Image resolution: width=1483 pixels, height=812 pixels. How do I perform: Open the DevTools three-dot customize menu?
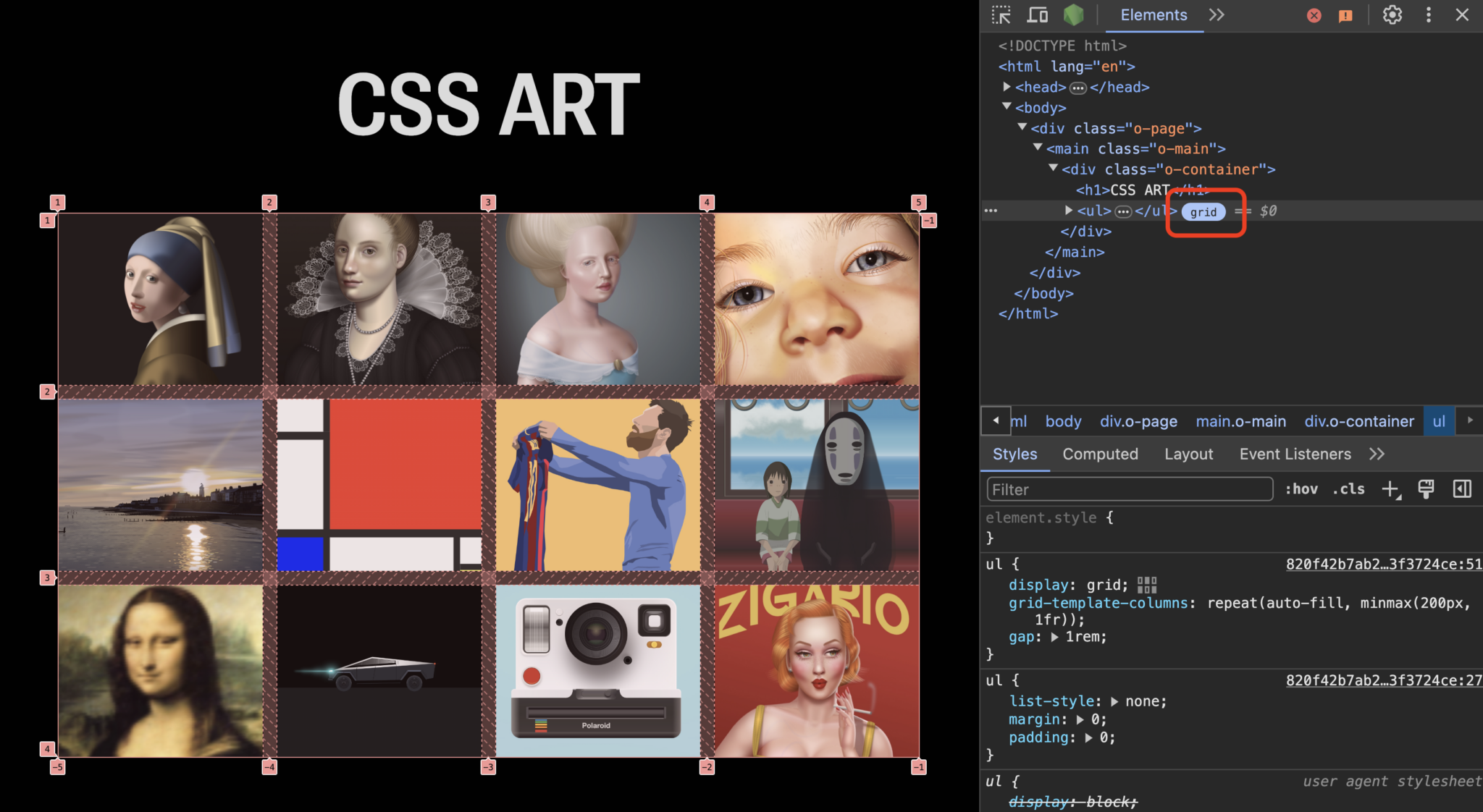click(x=1428, y=15)
